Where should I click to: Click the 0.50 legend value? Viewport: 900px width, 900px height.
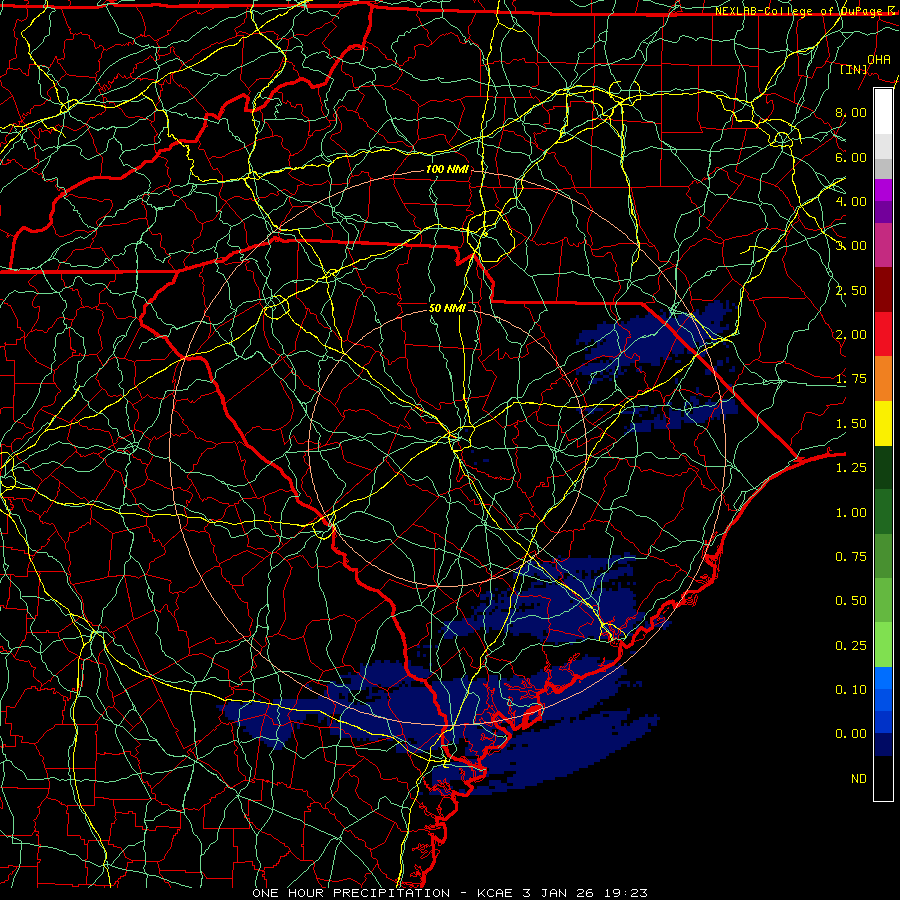(x=851, y=601)
